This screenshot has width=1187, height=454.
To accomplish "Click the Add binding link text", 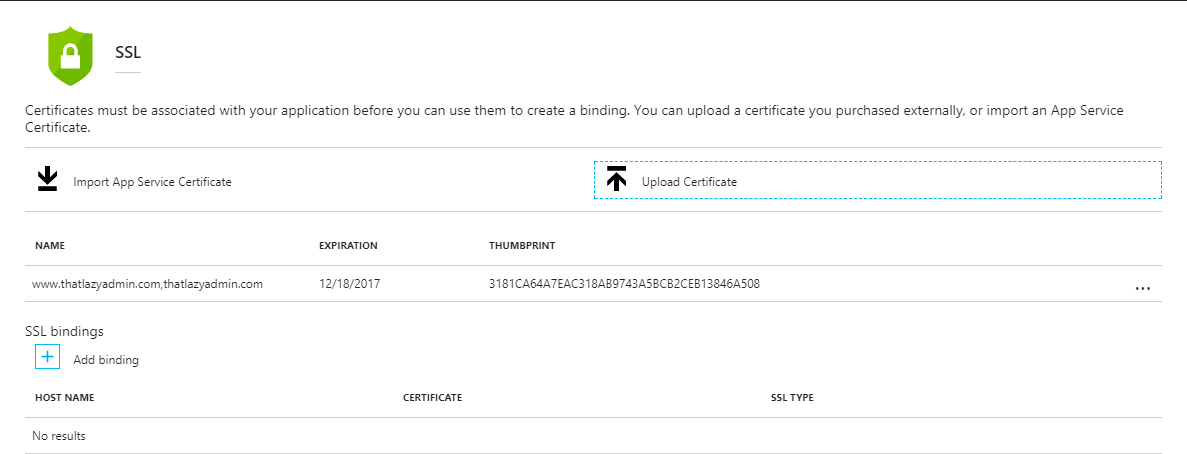I will pyautogui.click(x=106, y=360).
